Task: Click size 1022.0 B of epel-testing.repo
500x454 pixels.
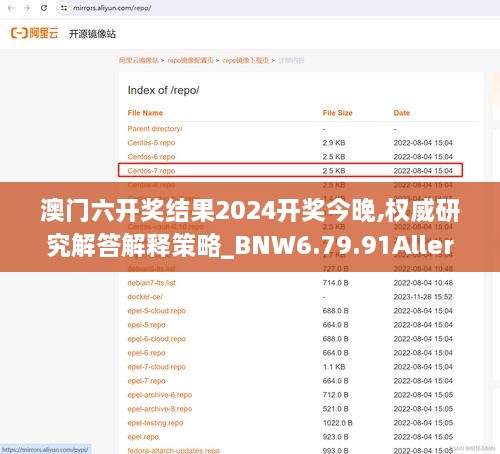Action: 337,423
